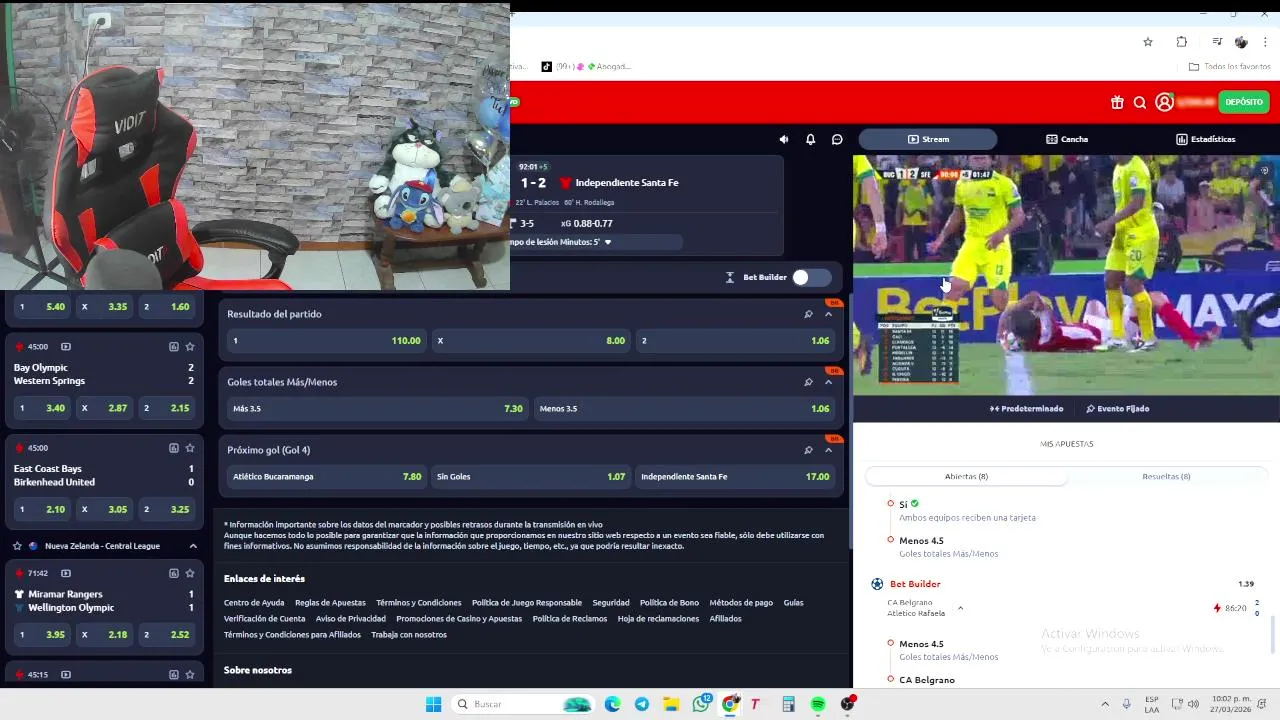
Task: Show hidden system tray icons
Action: point(1105,704)
